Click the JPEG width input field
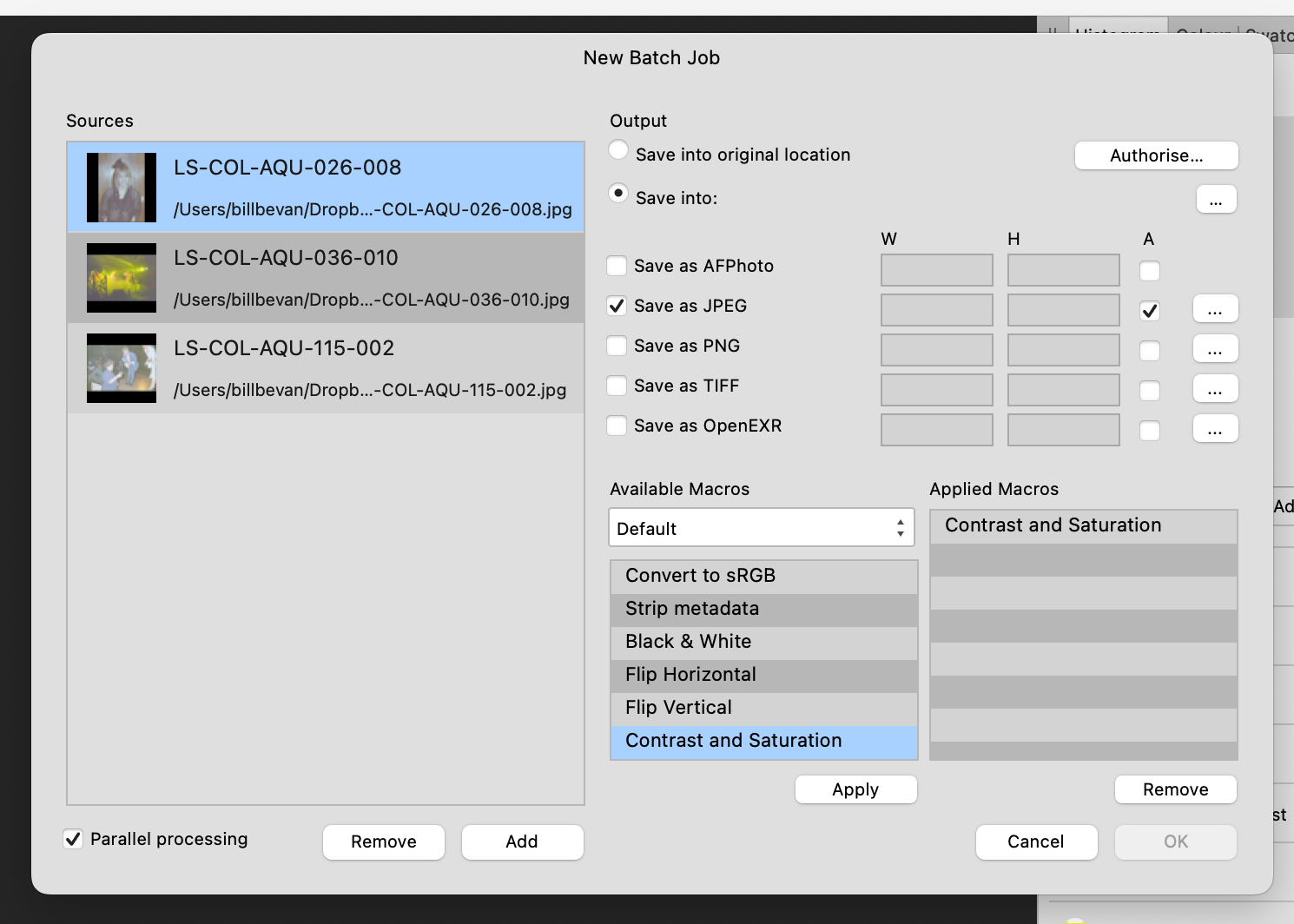The height and width of the screenshot is (924, 1294). (936, 310)
